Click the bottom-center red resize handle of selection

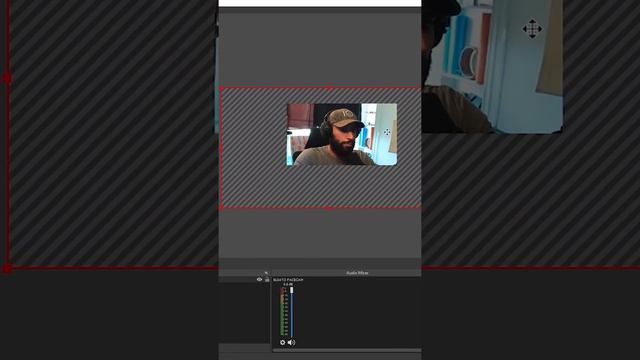(329, 208)
